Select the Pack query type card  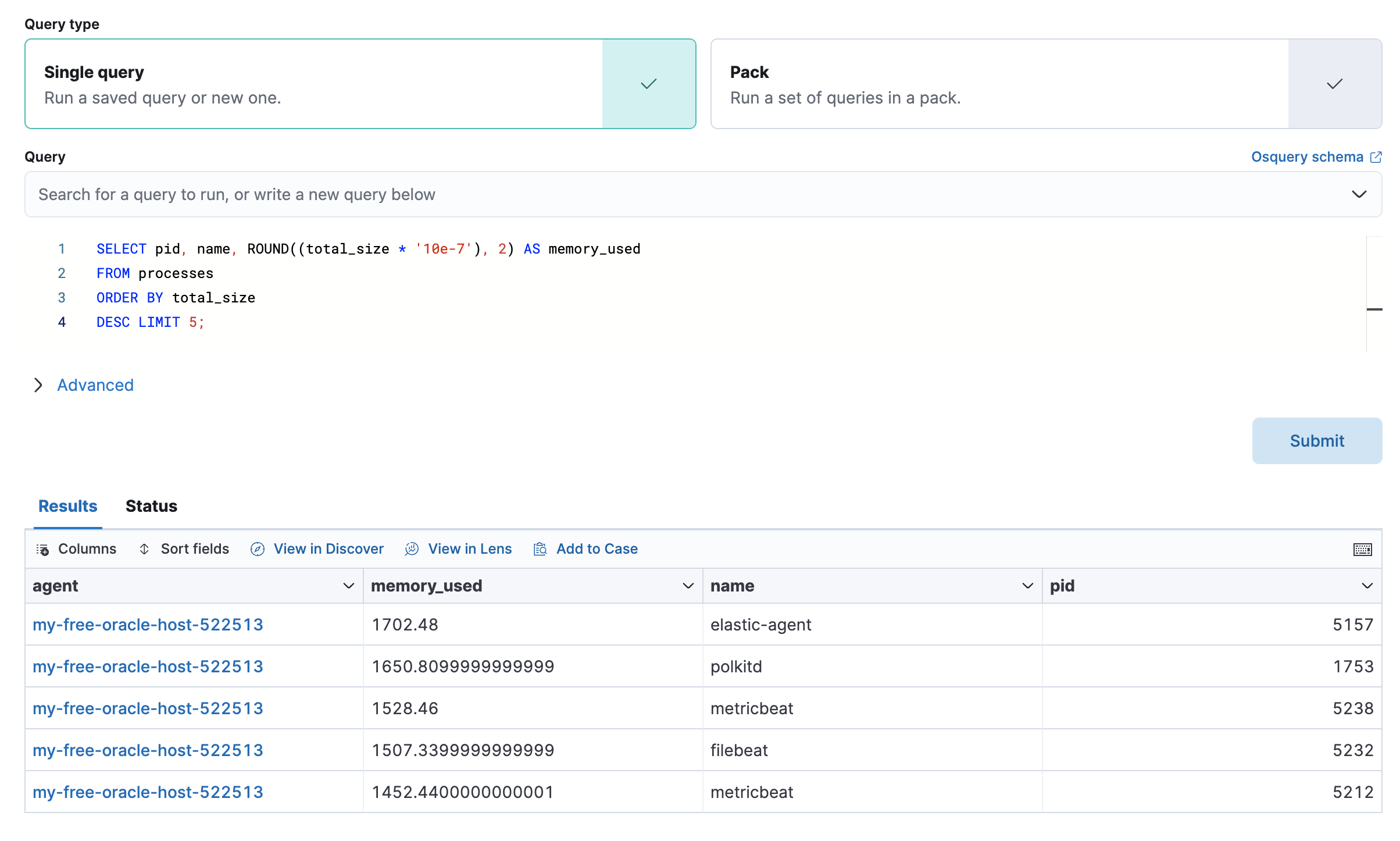pos(999,84)
